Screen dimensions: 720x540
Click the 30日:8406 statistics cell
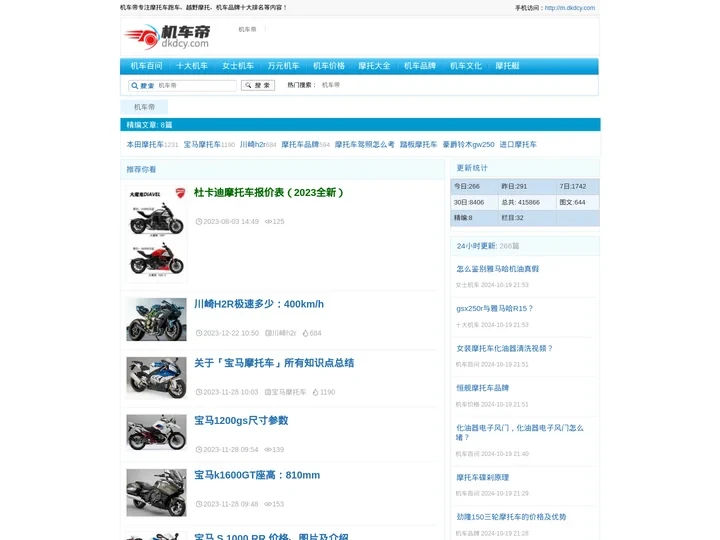(x=474, y=202)
